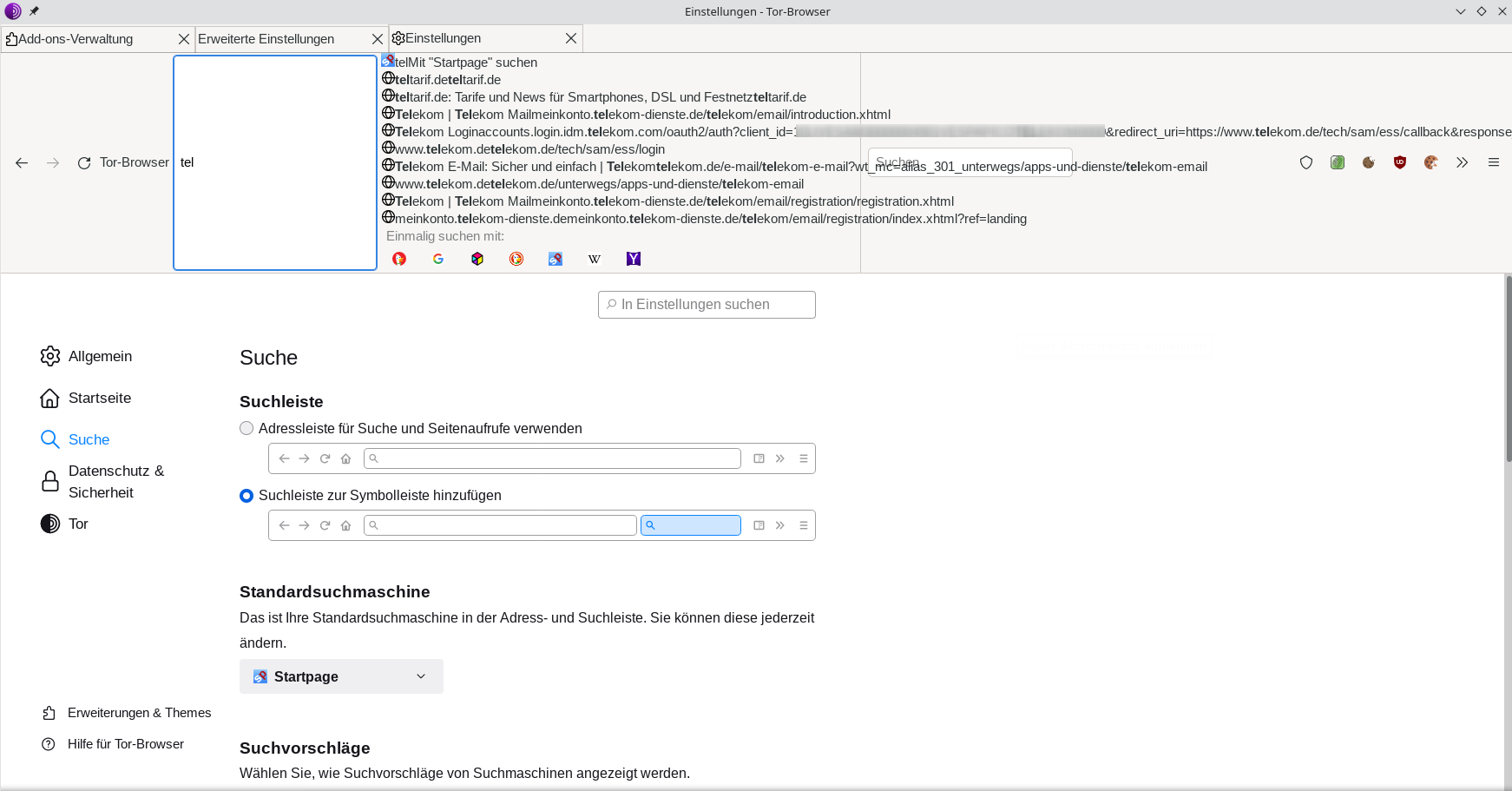Search once with Wikipedia
1512x791 pixels.
pos(595,259)
